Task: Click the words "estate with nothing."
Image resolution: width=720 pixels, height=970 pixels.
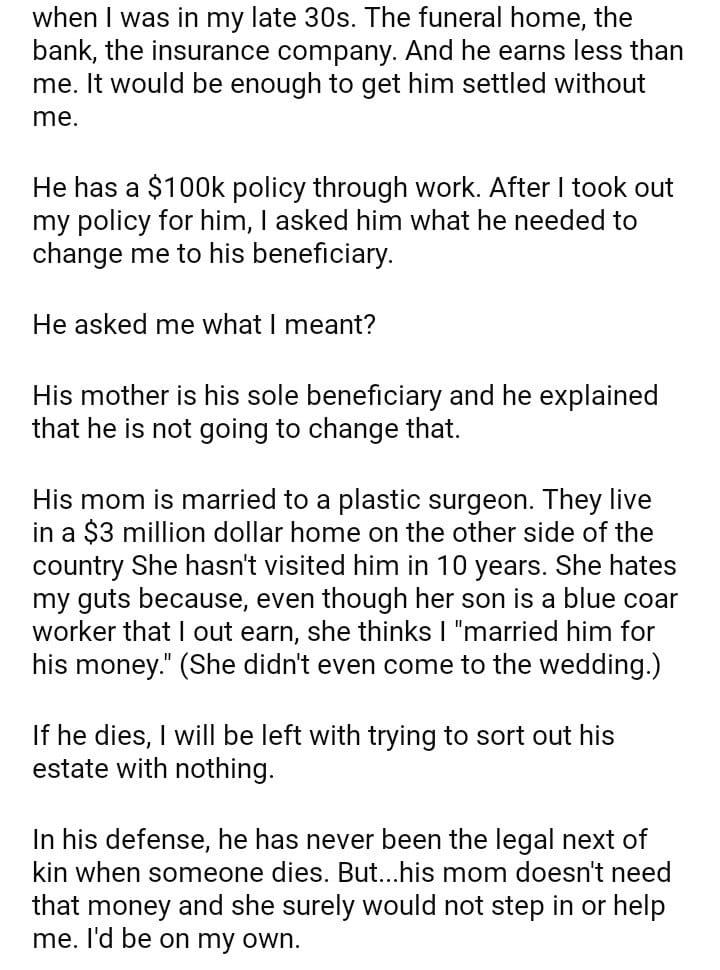Action: tap(152, 772)
